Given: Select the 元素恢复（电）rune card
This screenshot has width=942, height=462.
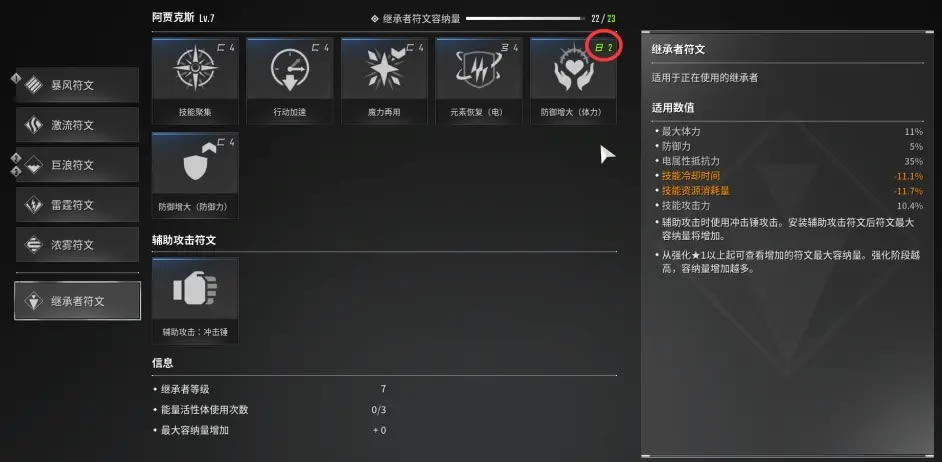Looking at the screenshot, I should 479,81.
